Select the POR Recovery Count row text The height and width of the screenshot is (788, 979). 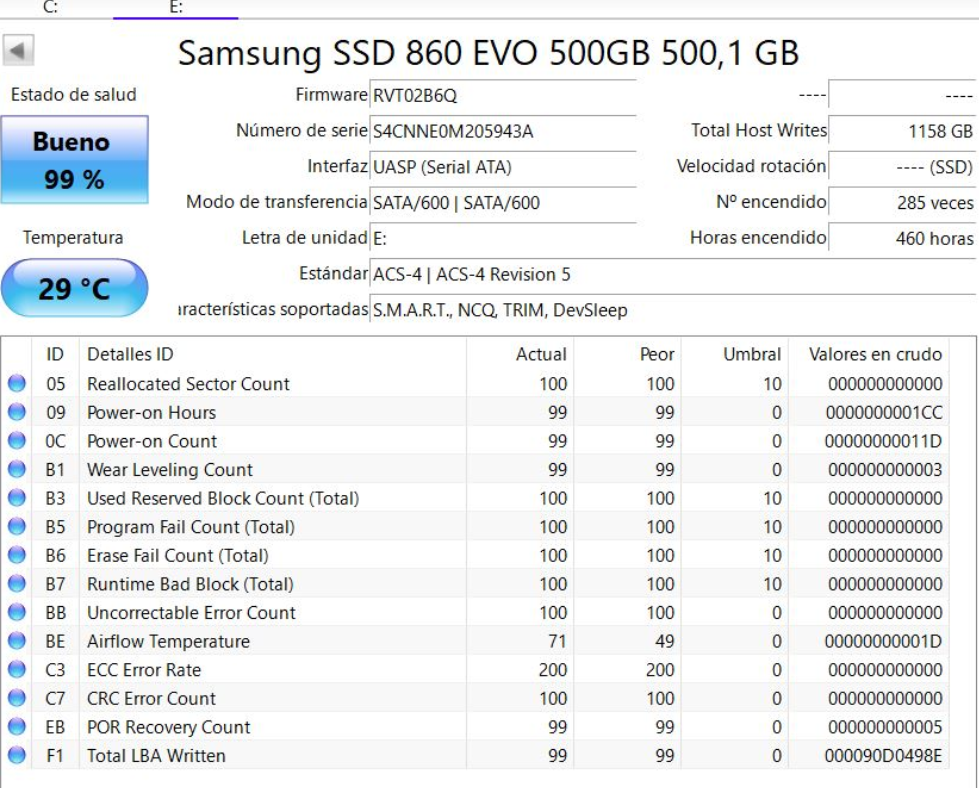(168, 727)
